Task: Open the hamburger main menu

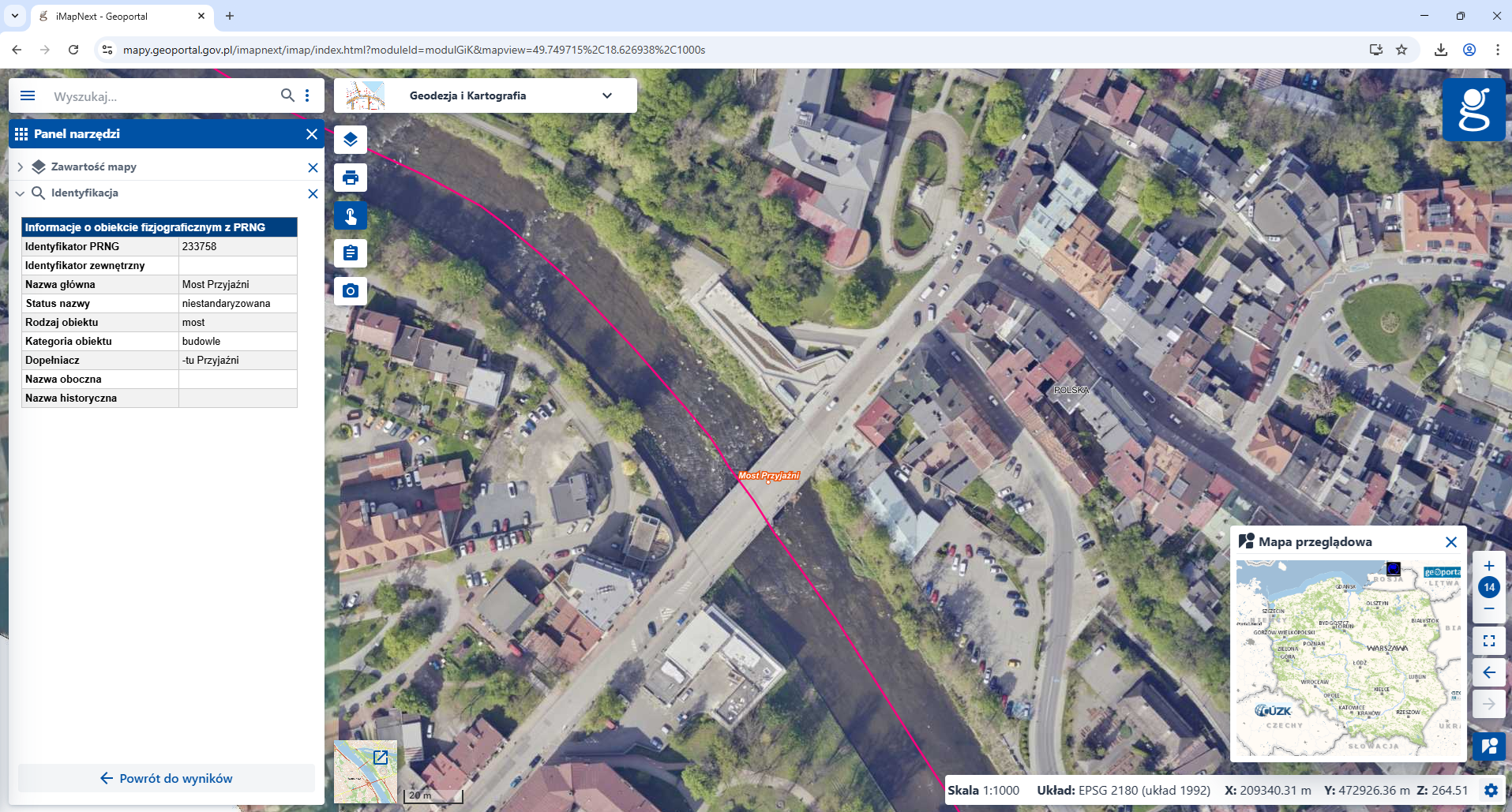Action: click(x=28, y=95)
